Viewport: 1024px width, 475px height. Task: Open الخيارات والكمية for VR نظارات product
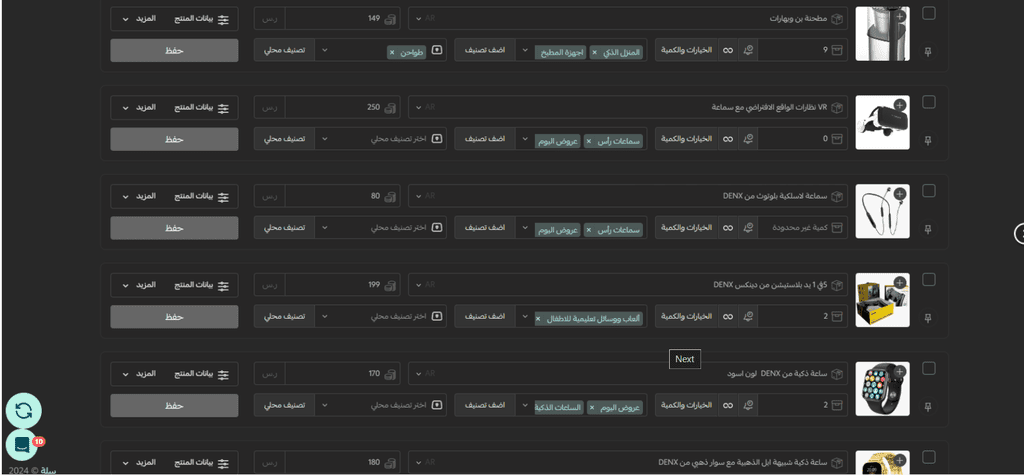(x=687, y=139)
